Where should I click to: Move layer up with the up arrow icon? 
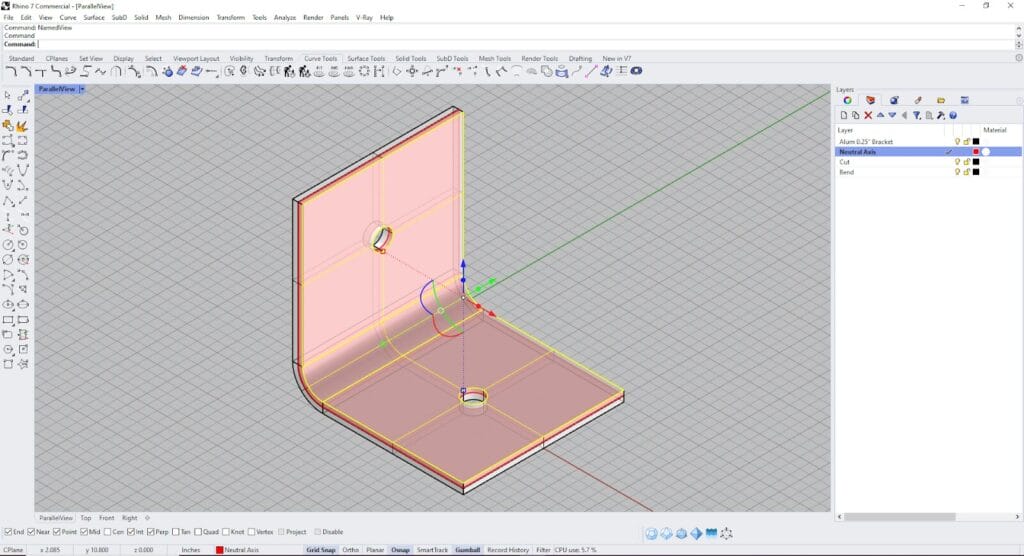tap(880, 115)
